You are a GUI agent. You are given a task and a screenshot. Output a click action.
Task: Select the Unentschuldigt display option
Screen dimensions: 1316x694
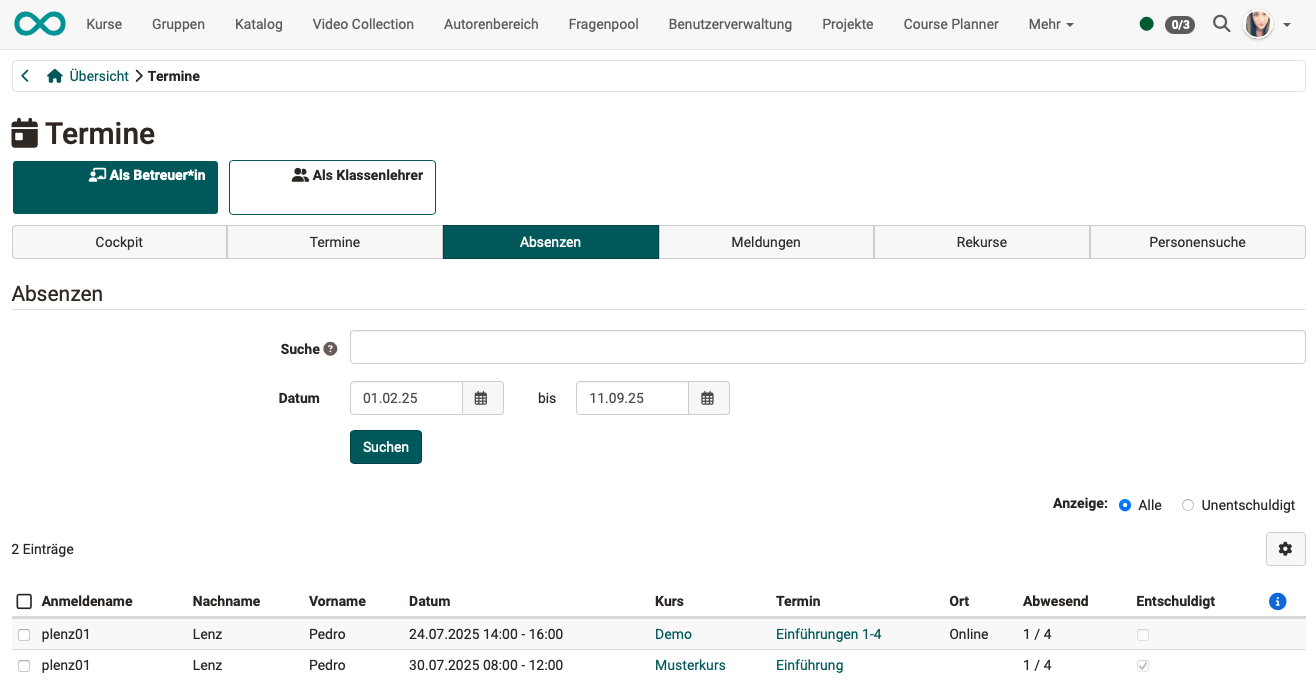[1188, 505]
